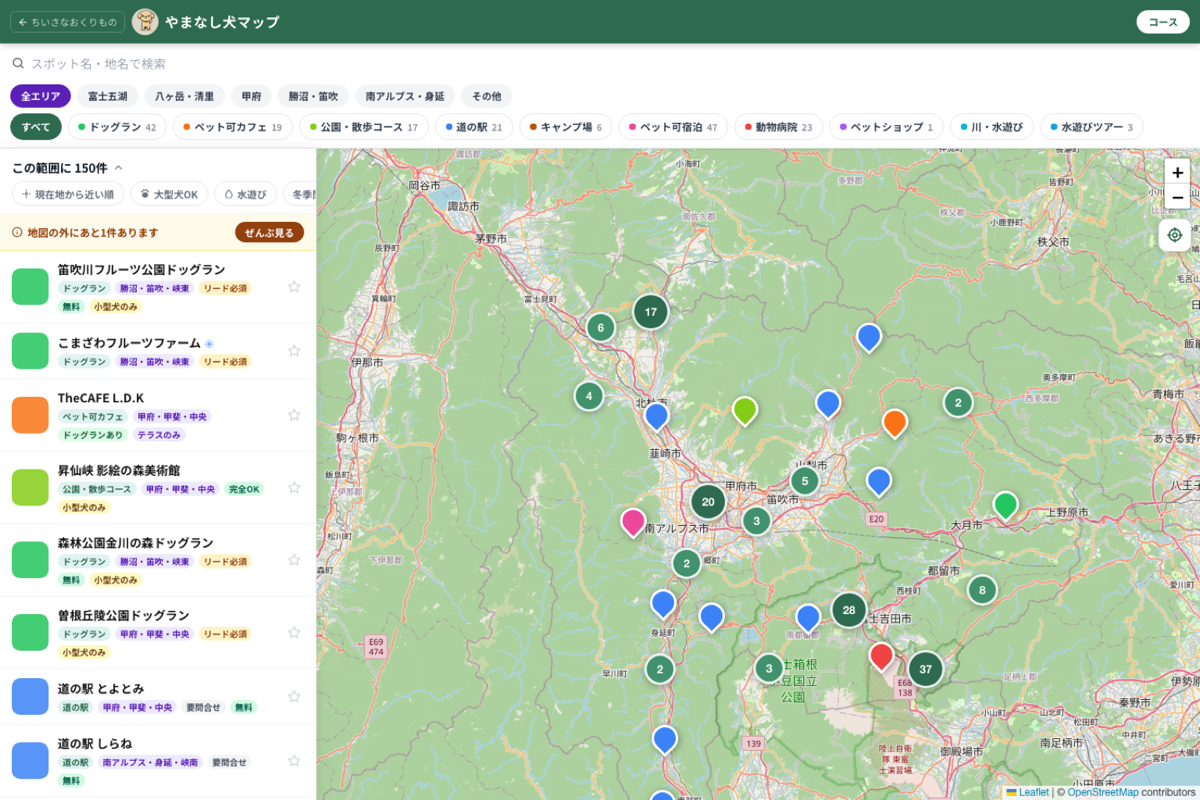Open the 曽根丘陵公園ドッグラン list entry title

(124, 615)
